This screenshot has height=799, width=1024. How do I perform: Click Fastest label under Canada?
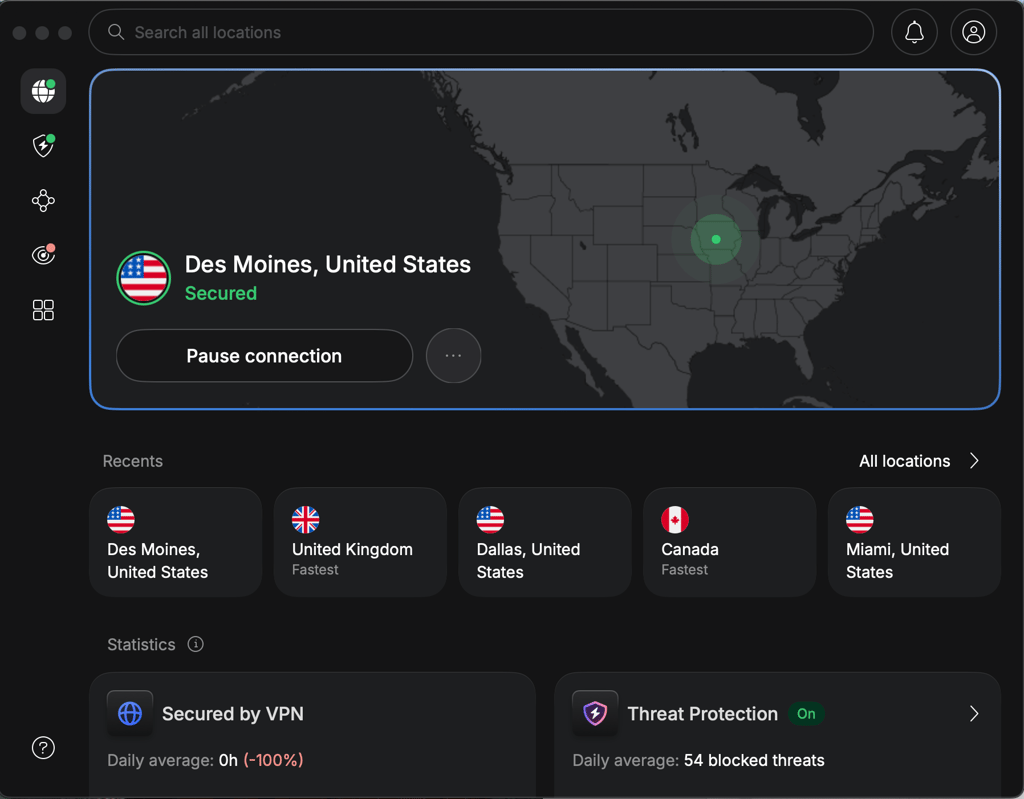tap(684, 570)
